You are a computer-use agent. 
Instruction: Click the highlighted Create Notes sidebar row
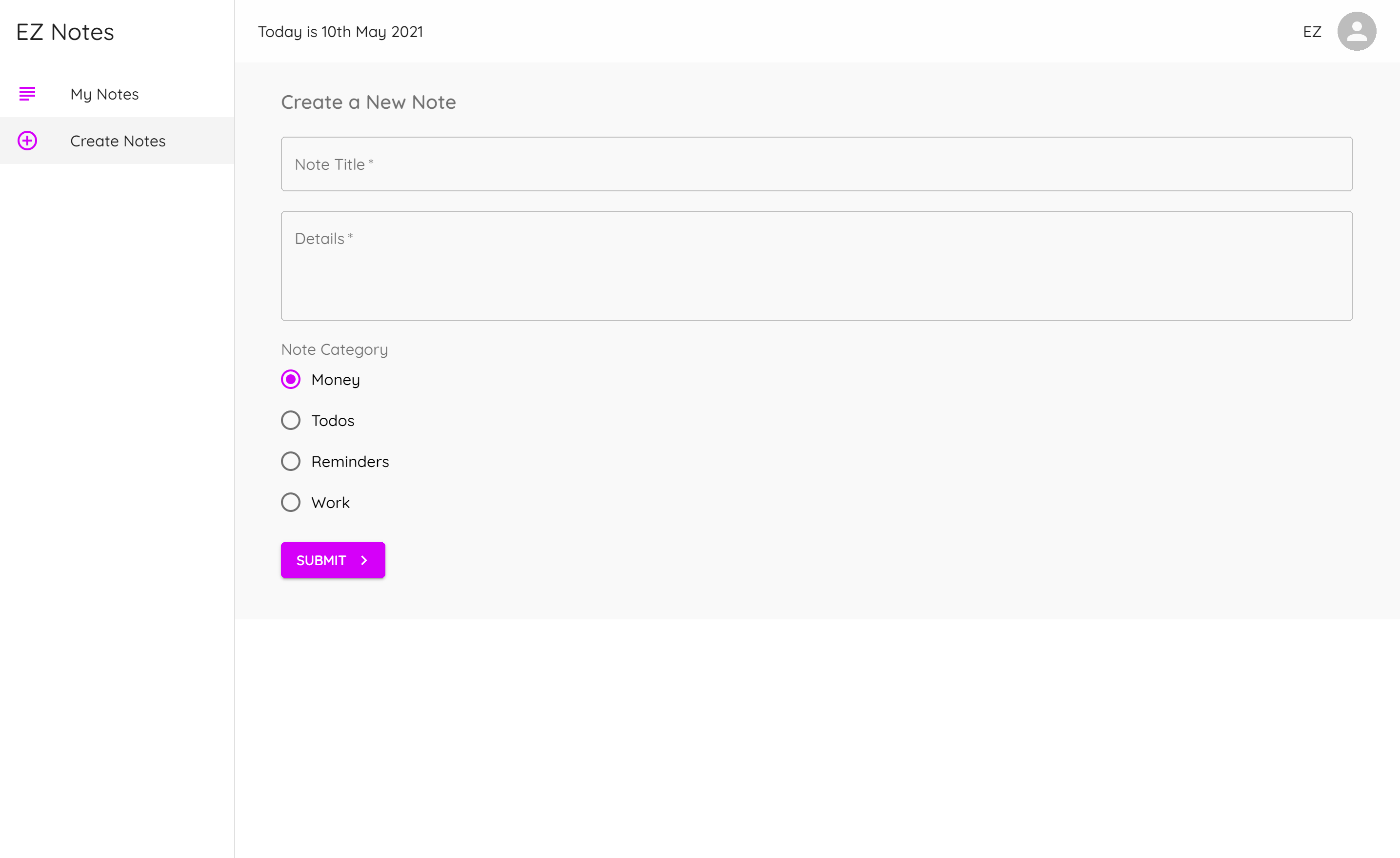tap(118, 141)
